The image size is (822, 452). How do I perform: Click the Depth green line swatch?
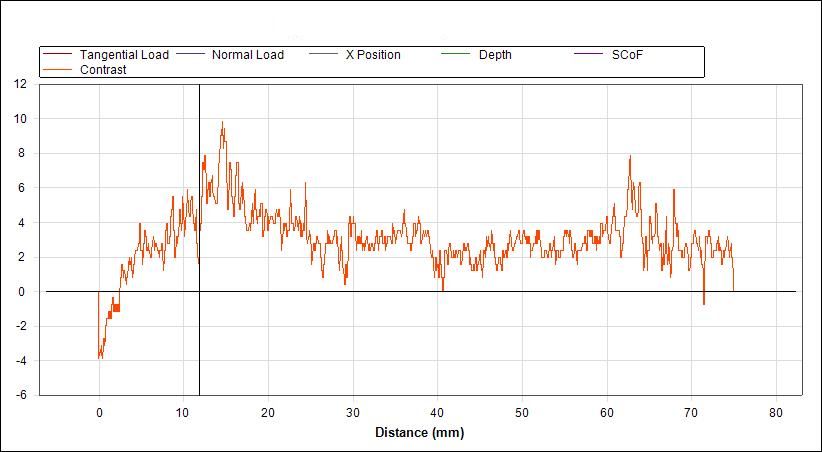point(458,55)
